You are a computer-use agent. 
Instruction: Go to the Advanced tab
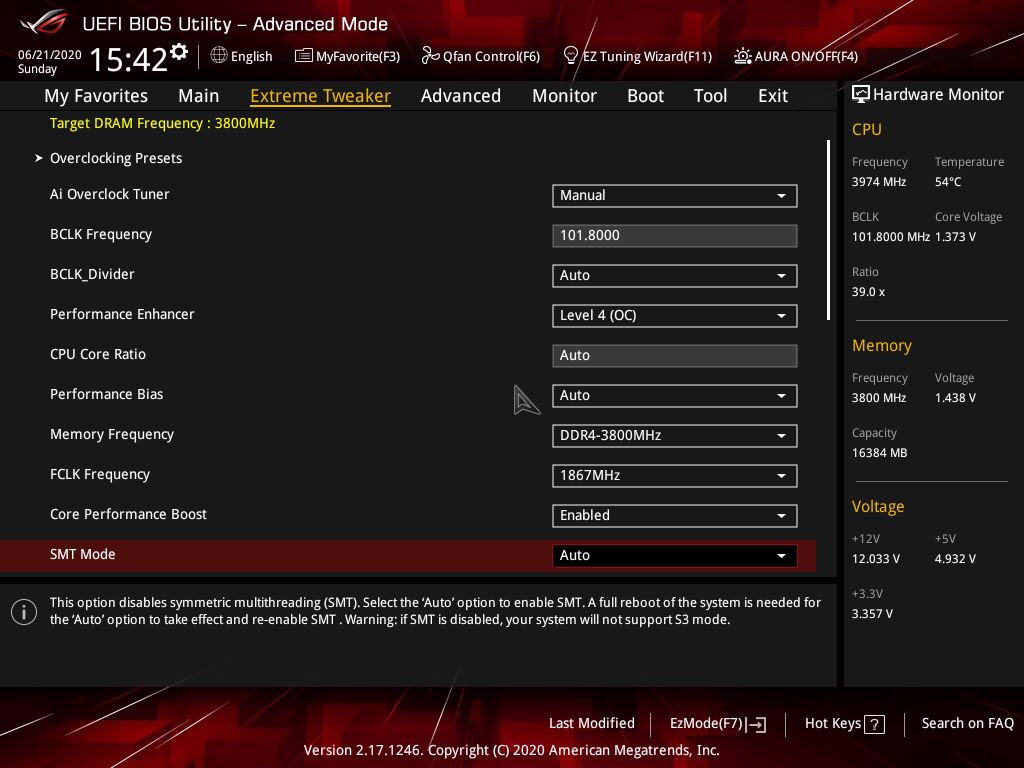pos(460,96)
